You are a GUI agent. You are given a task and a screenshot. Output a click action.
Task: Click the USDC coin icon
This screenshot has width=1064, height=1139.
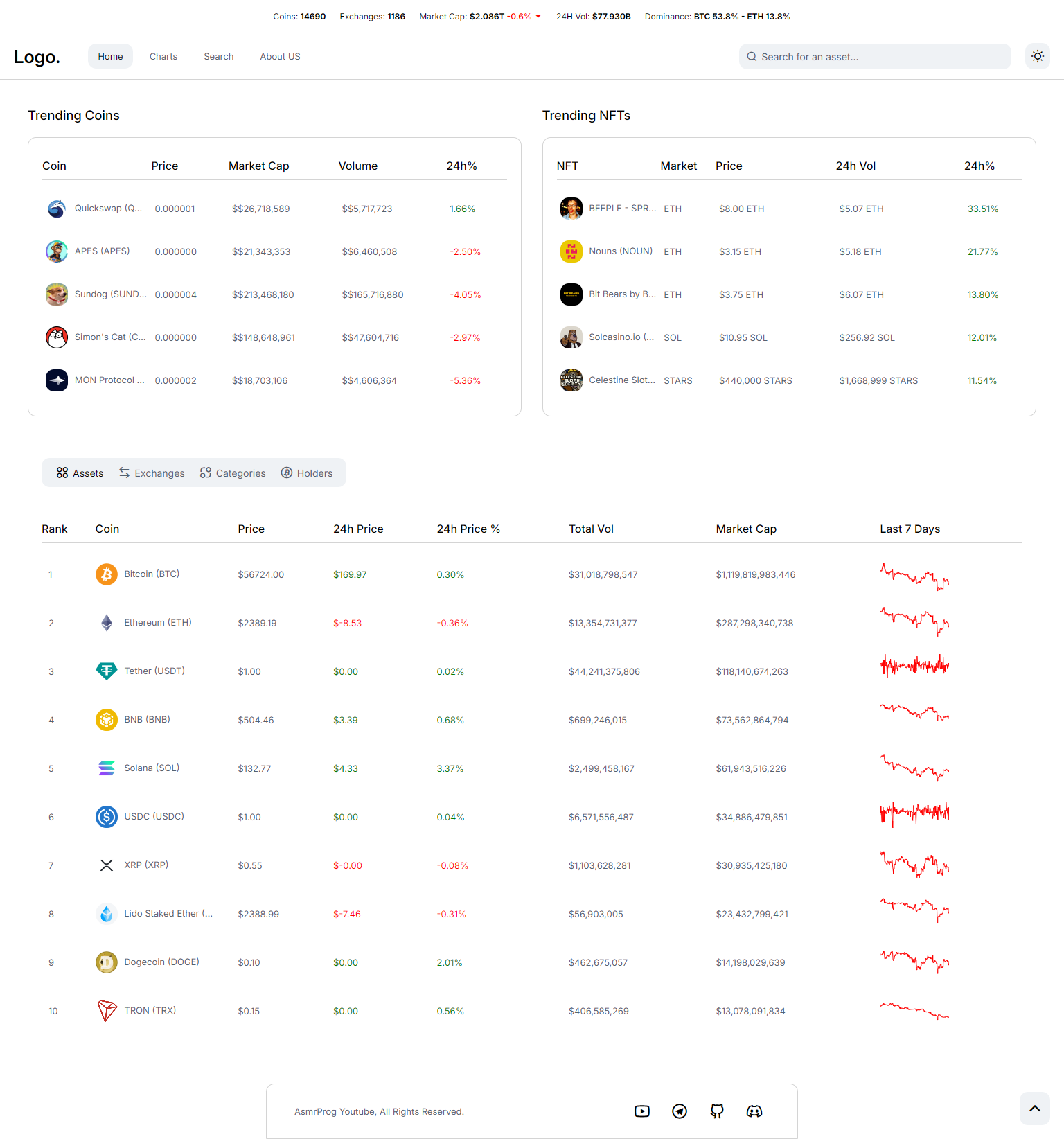(107, 817)
